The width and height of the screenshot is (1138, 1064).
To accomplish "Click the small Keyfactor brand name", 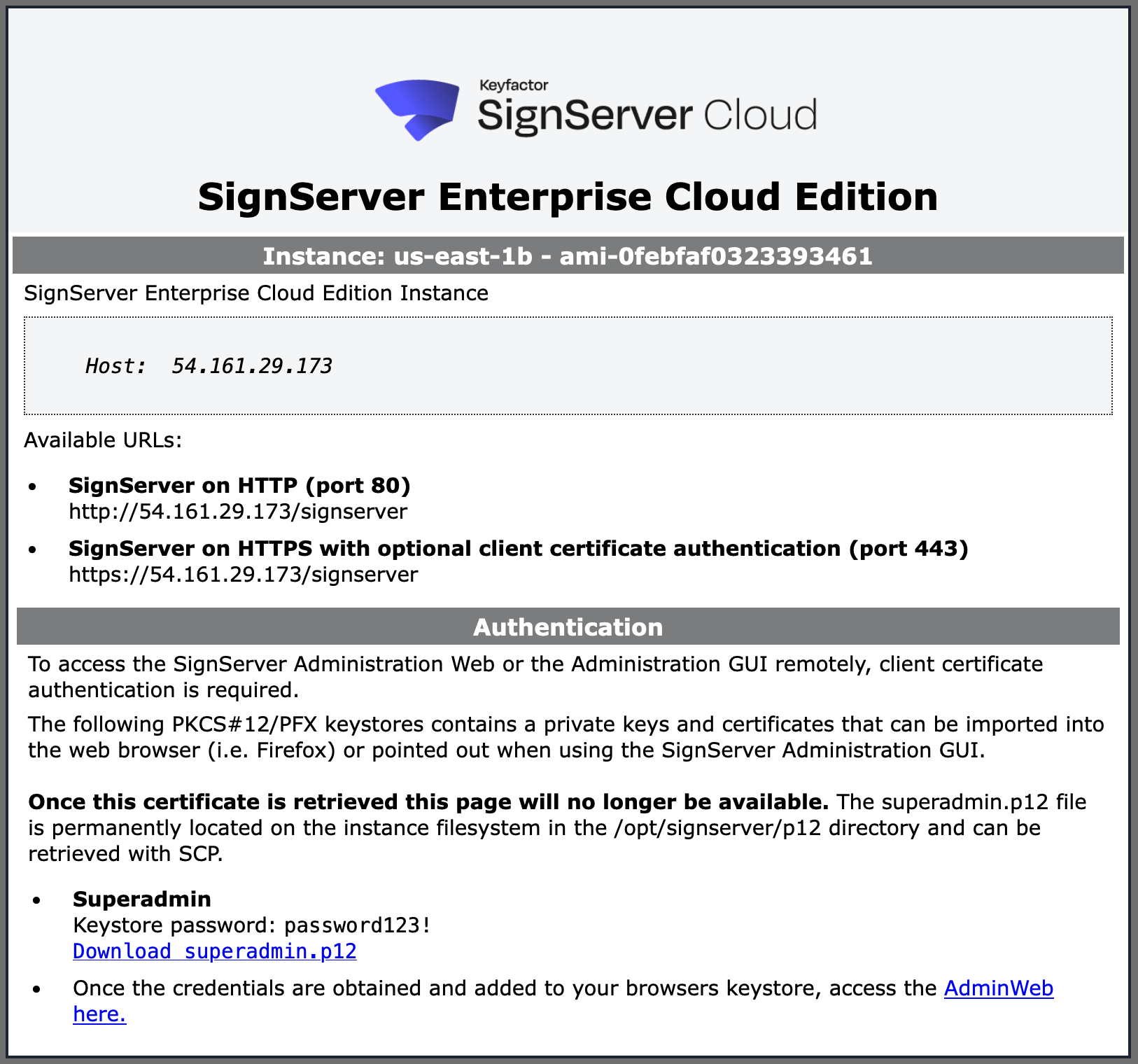I will pos(513,85).
